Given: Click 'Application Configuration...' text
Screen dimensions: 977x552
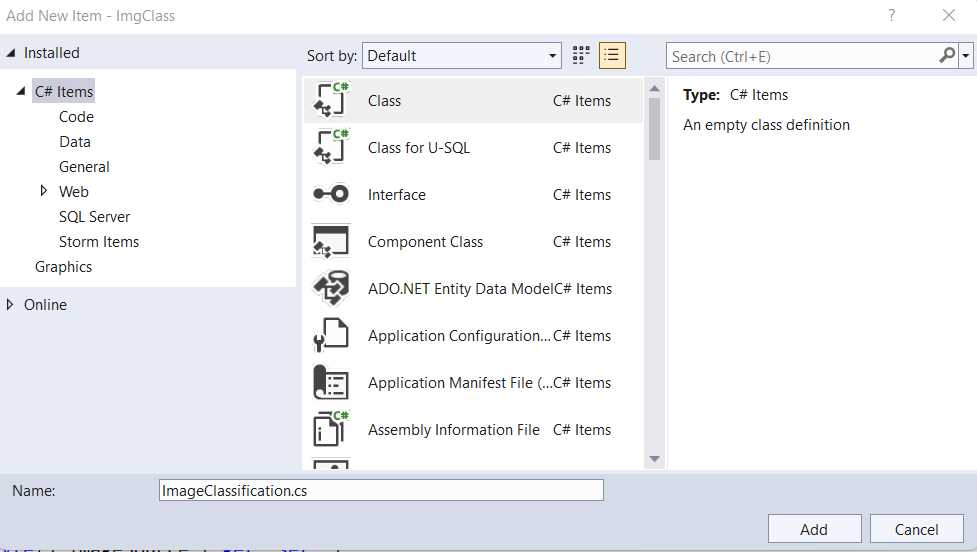Looking at the screenshot, I should click(x=459, y=336).
